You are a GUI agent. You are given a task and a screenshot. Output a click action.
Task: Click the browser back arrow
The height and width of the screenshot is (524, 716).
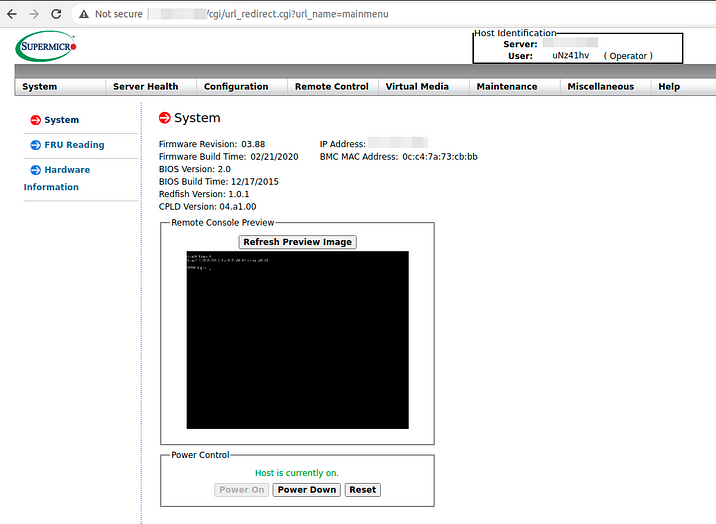point(11,14)
